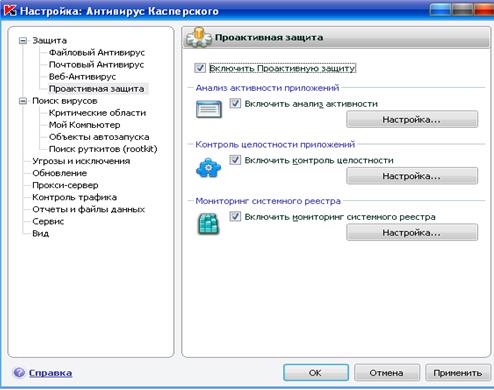494x390 pixels.
Task: Click the round help question mark icon
Action: pos(19,372)
